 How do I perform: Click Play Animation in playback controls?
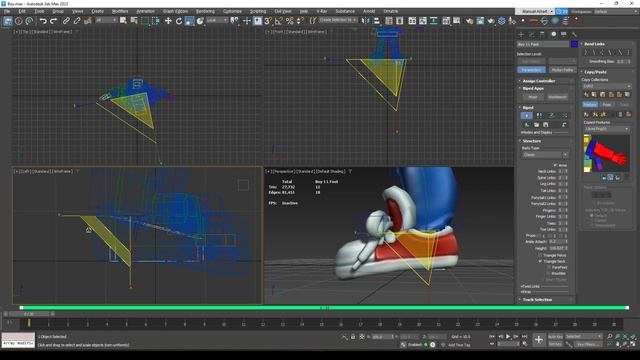(508, 336)
